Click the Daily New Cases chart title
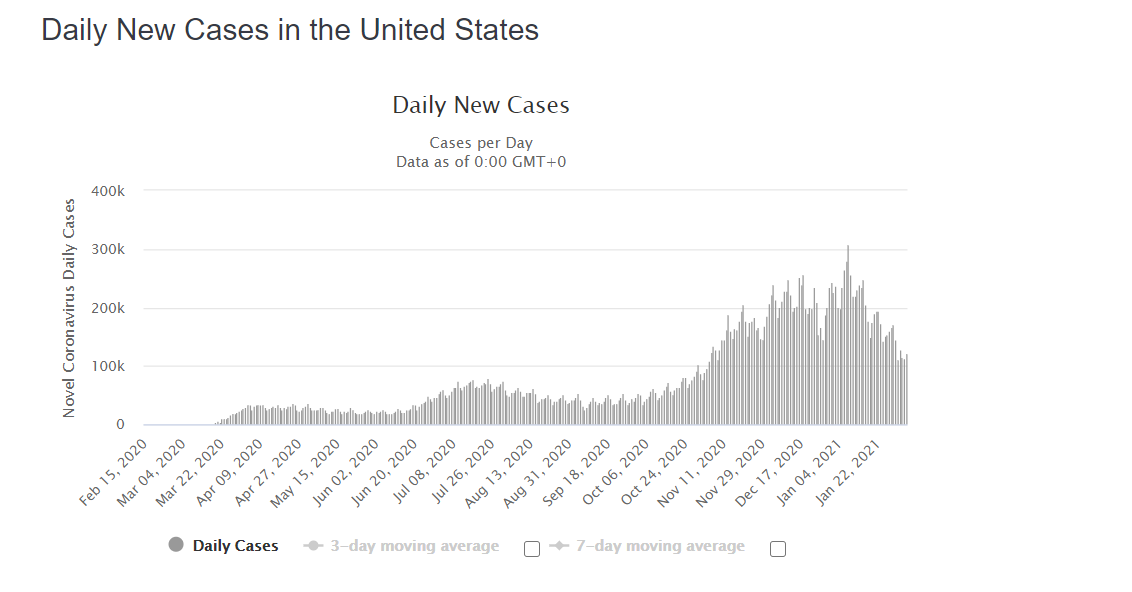Viewport: 1132px width, 592px height. (481, 105)
